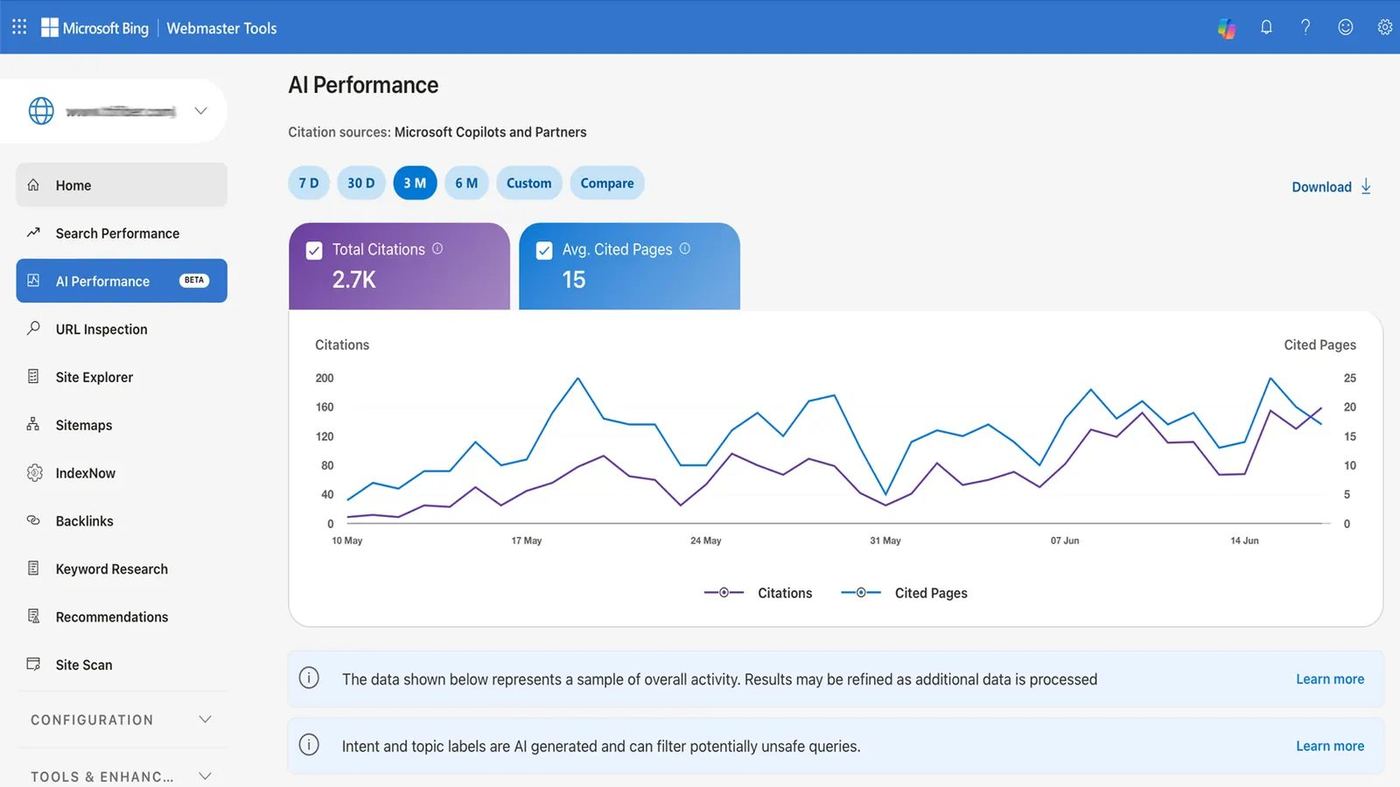Open Backlinks page
This screenshot has height=787, width=1400.
coord(122,521)
